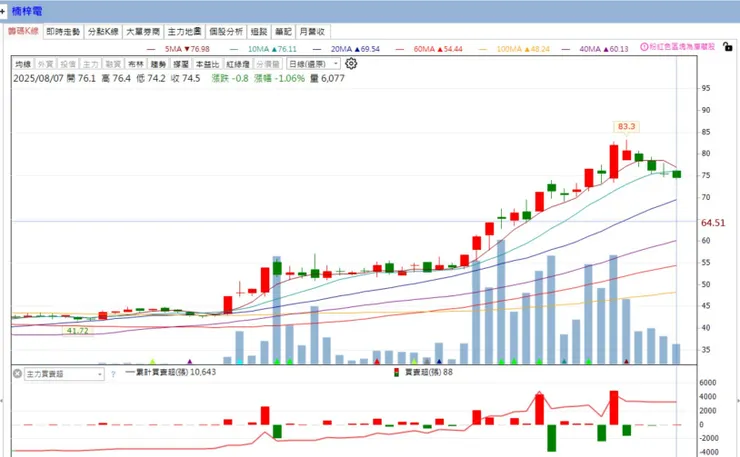Open the 分點K線 tab

pos(103,32)
